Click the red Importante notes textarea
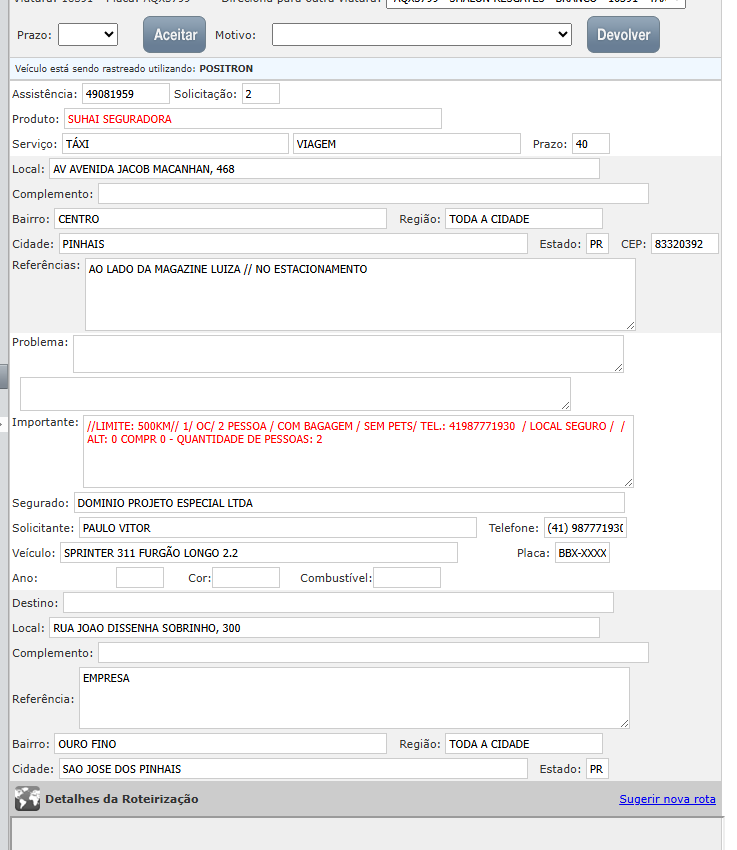This screenshot has height=850, width=737. [357, 450]
